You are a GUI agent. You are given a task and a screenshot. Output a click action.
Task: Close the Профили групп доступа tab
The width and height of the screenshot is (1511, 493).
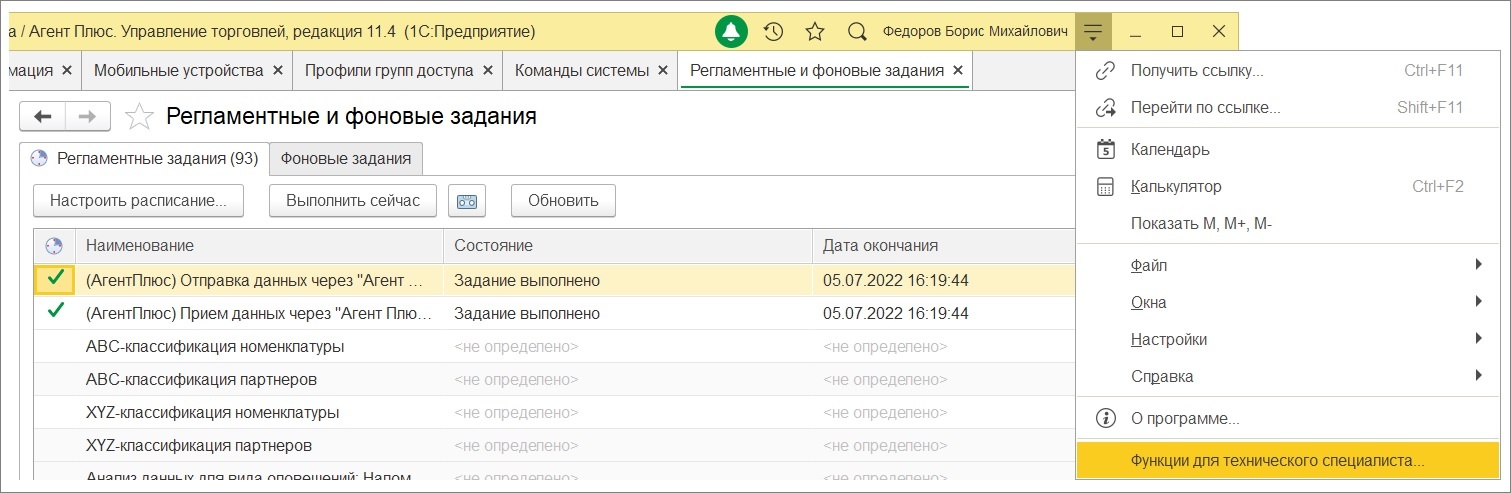[x=487, y=71]
